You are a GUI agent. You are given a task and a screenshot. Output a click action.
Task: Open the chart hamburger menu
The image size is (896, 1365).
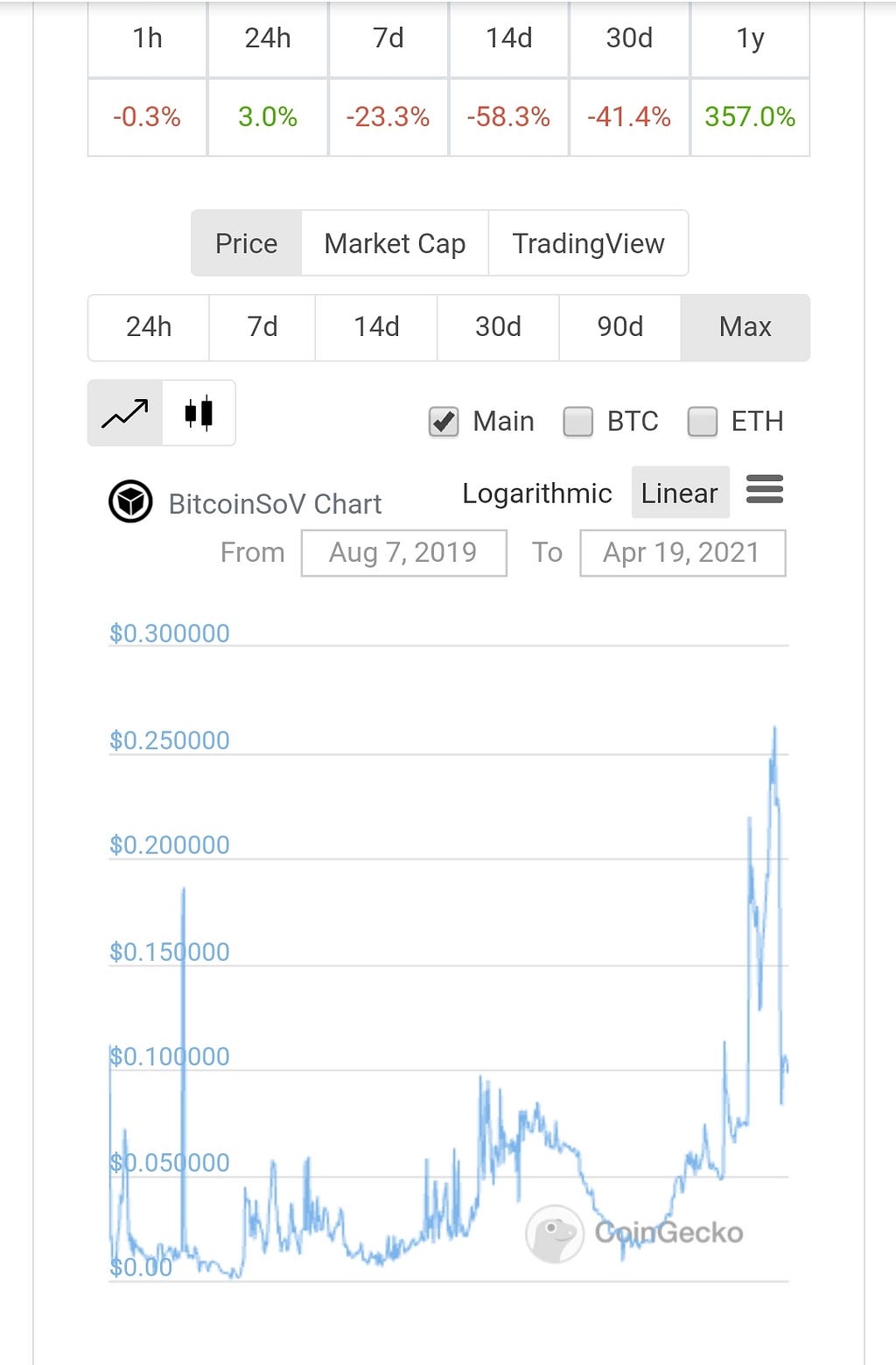tap(765, 488)
